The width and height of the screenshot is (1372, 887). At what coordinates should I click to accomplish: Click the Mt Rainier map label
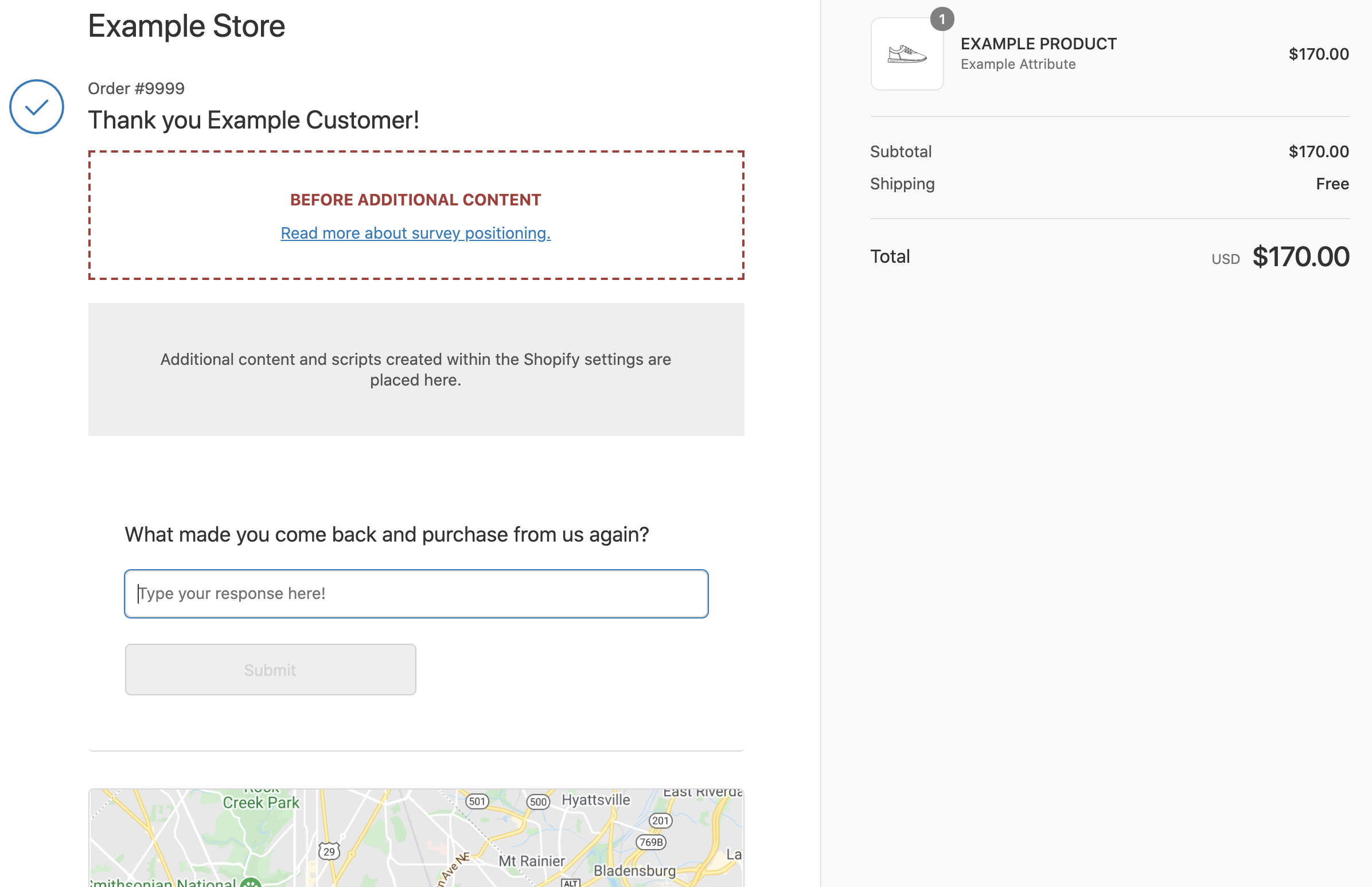531,861
